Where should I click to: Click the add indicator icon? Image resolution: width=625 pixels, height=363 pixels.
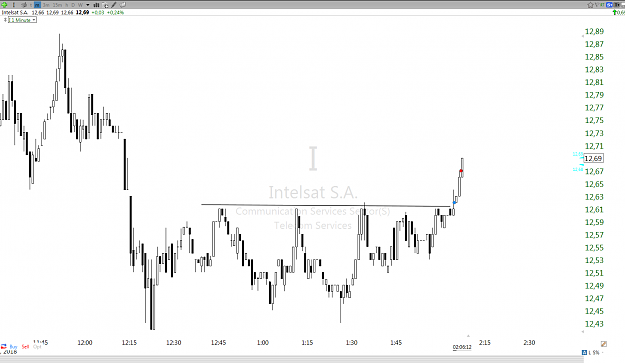pos(105,5)
